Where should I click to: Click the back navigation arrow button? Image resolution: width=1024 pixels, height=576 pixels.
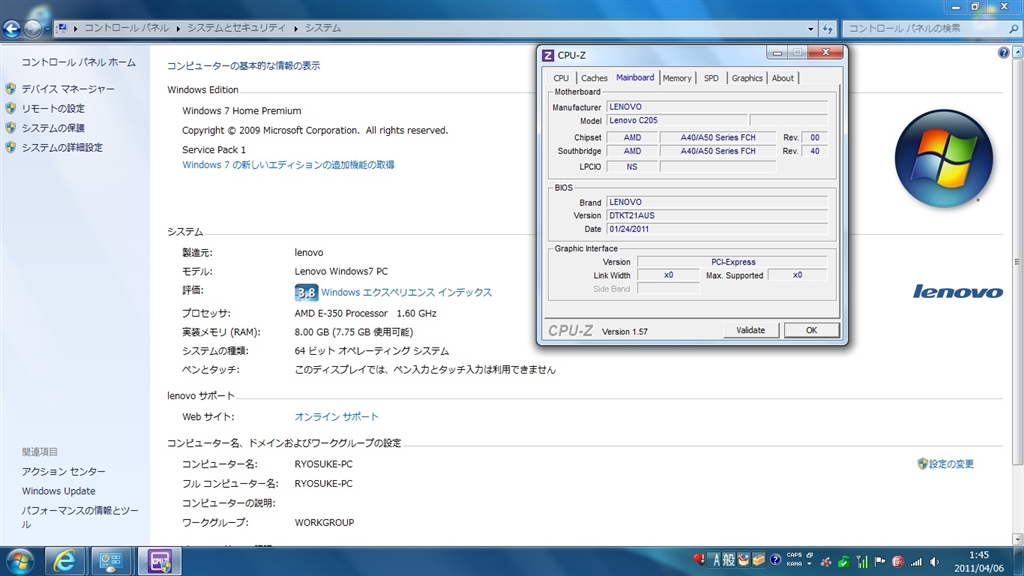tap(12, 29)
